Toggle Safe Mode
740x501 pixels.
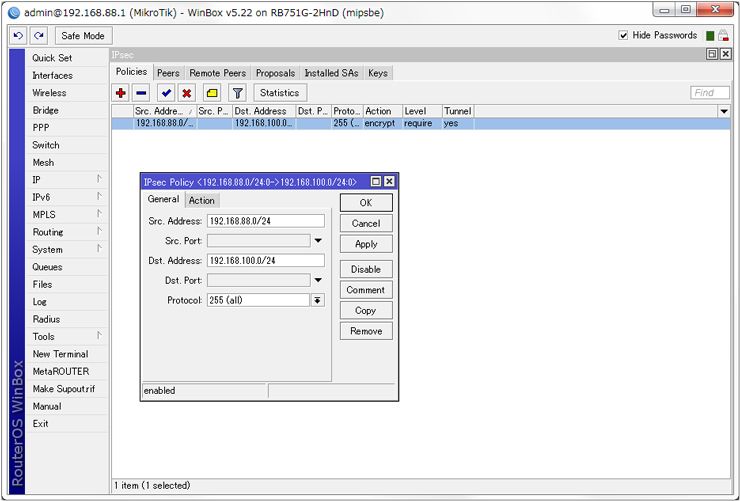point(83,35)
